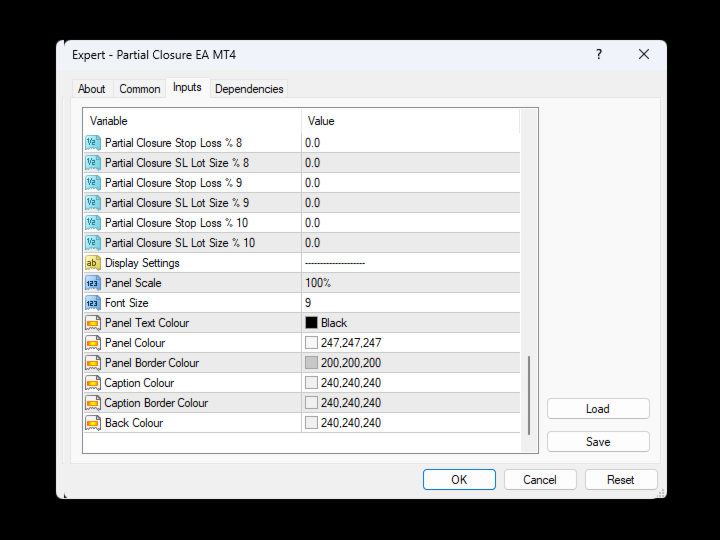
Task: Edit value of Partial Closure SL Lot Size % 9
Action: pos(411,202)
